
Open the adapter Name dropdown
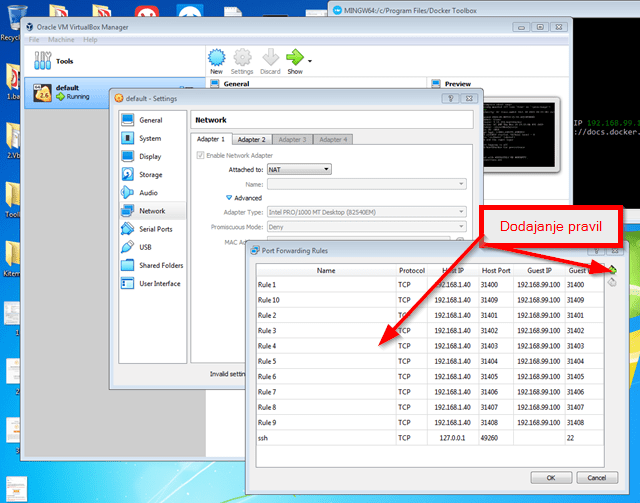coord(367,184)
